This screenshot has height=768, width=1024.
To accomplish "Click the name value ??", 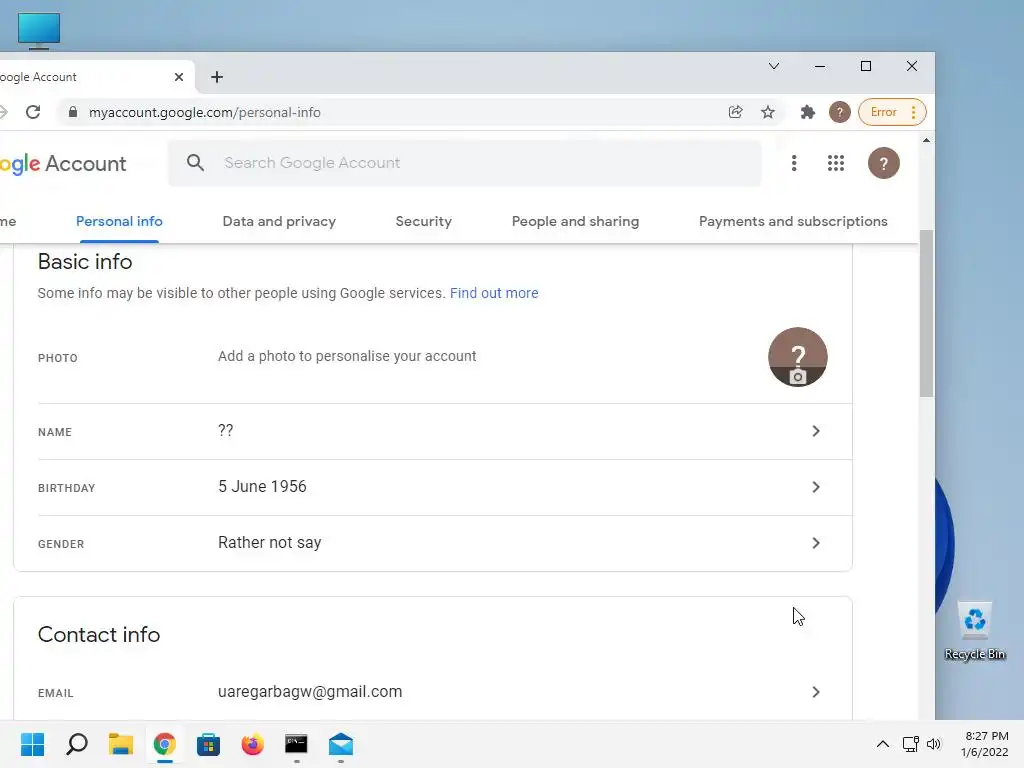I will click(x=225, y=430).
